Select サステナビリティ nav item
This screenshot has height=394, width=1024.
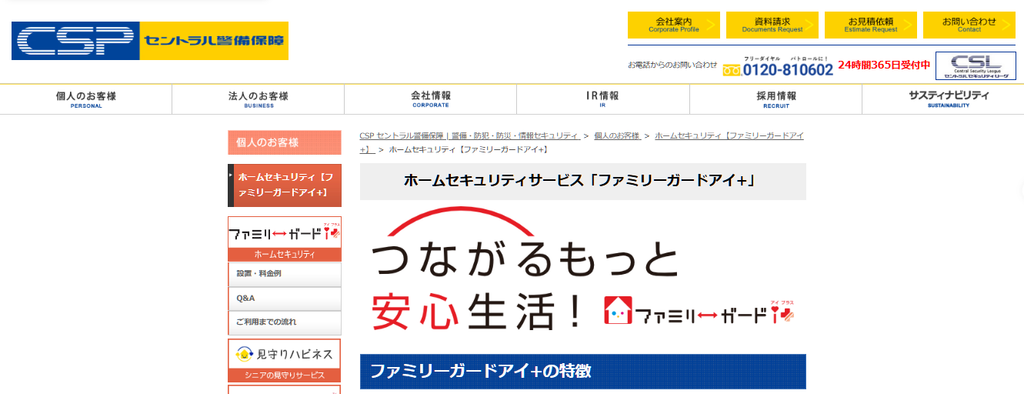(948, 99)
